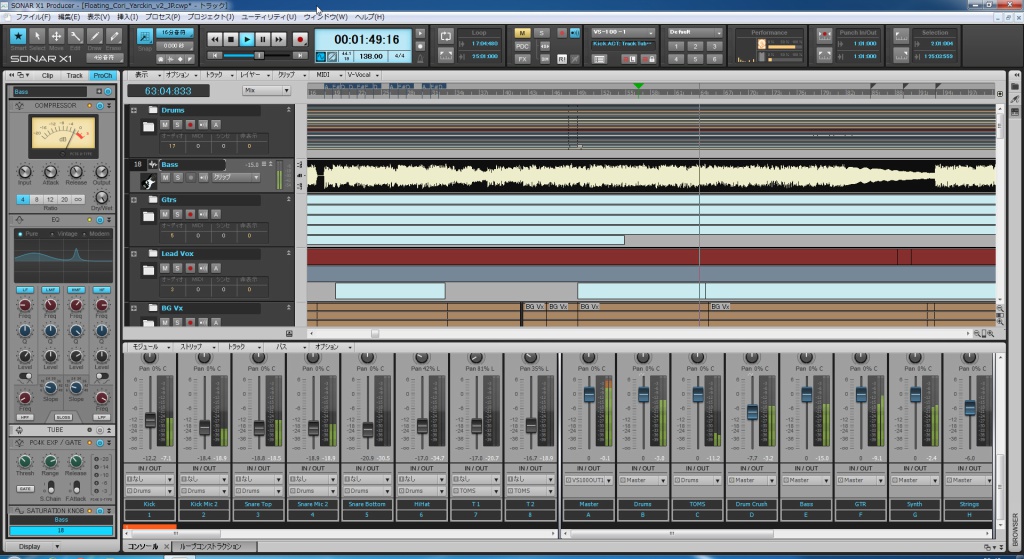Enable input echo on Bass track
The image size is (1024, 559).
[203, 177]
